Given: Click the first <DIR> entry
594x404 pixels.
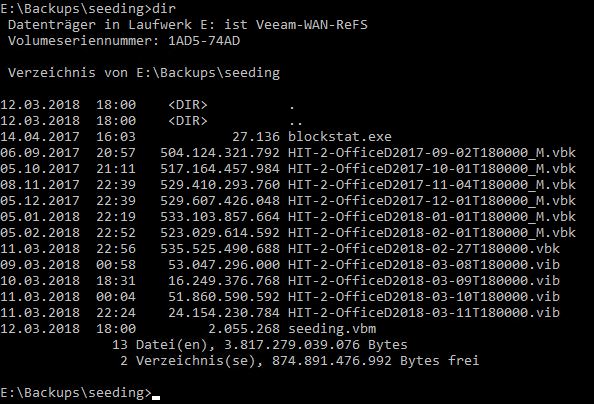Looking at the screenshot, I should (188, 105).
